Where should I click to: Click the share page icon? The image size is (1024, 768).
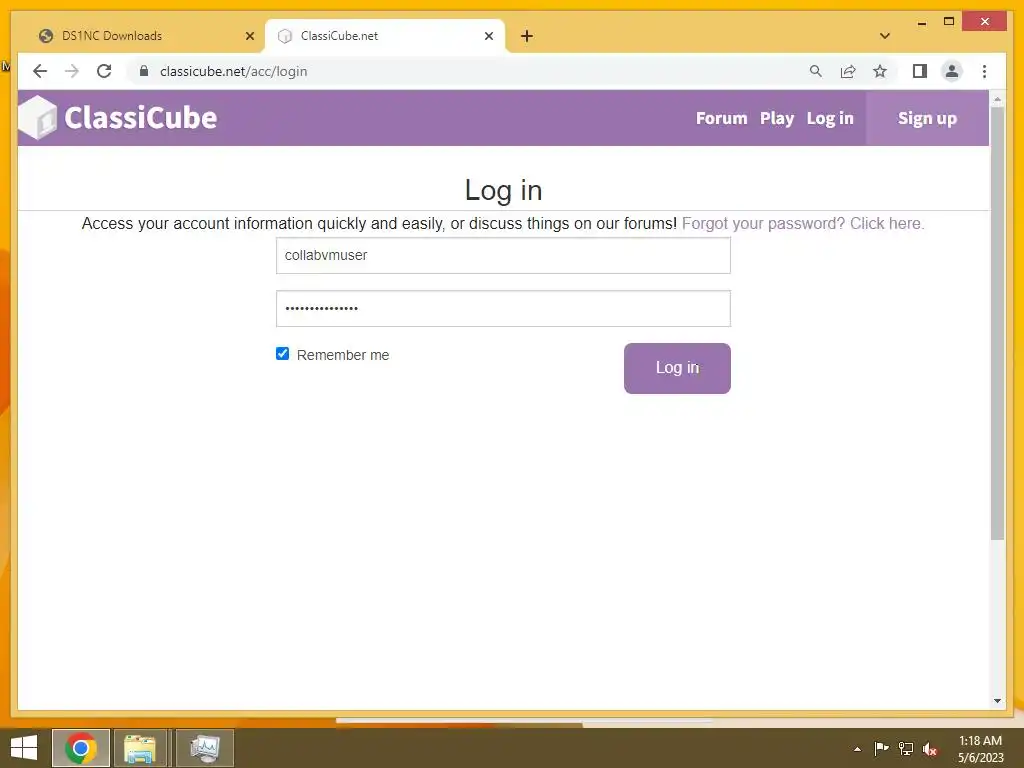pos(848,71)
